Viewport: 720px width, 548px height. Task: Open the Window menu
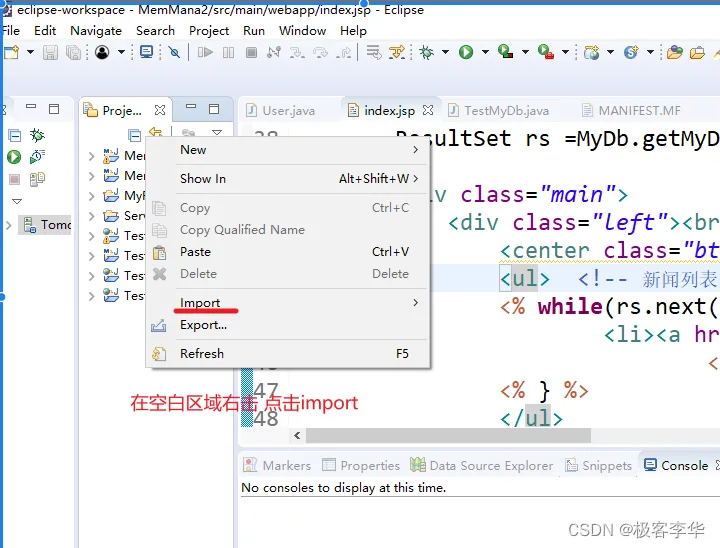[x=302, y=31]
